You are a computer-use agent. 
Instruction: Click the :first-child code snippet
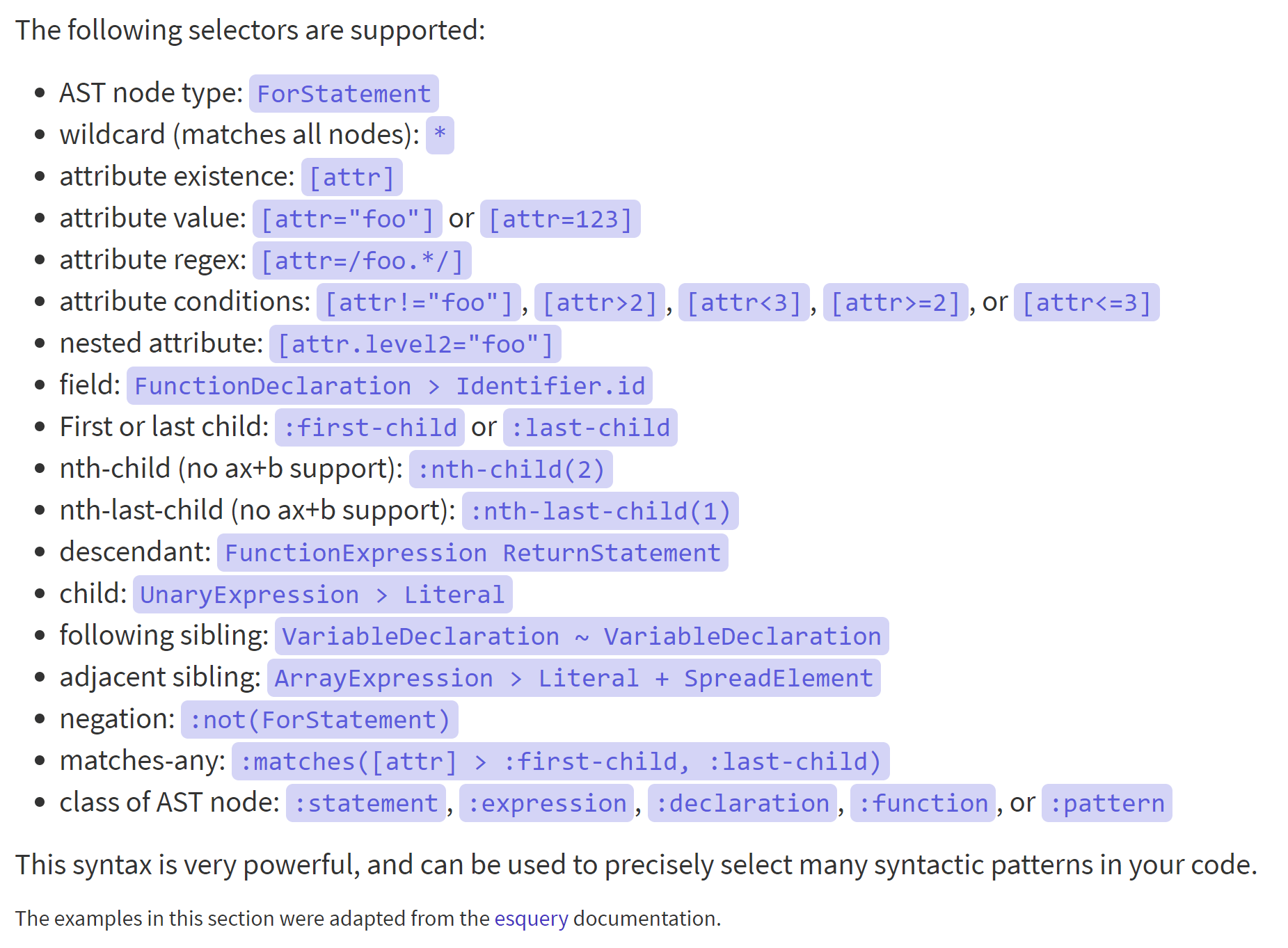(x=369, y=428)
